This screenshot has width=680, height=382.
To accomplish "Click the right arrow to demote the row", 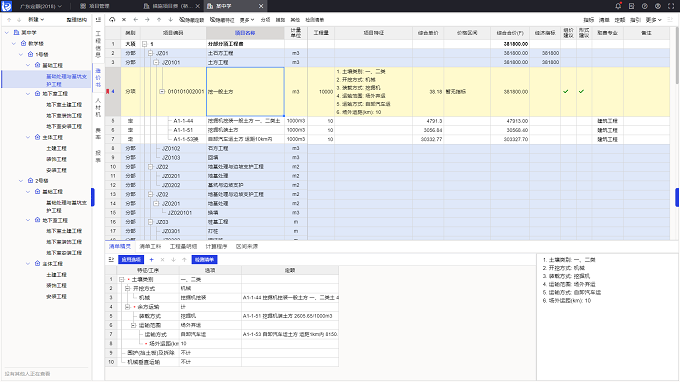I will point(147,20).
